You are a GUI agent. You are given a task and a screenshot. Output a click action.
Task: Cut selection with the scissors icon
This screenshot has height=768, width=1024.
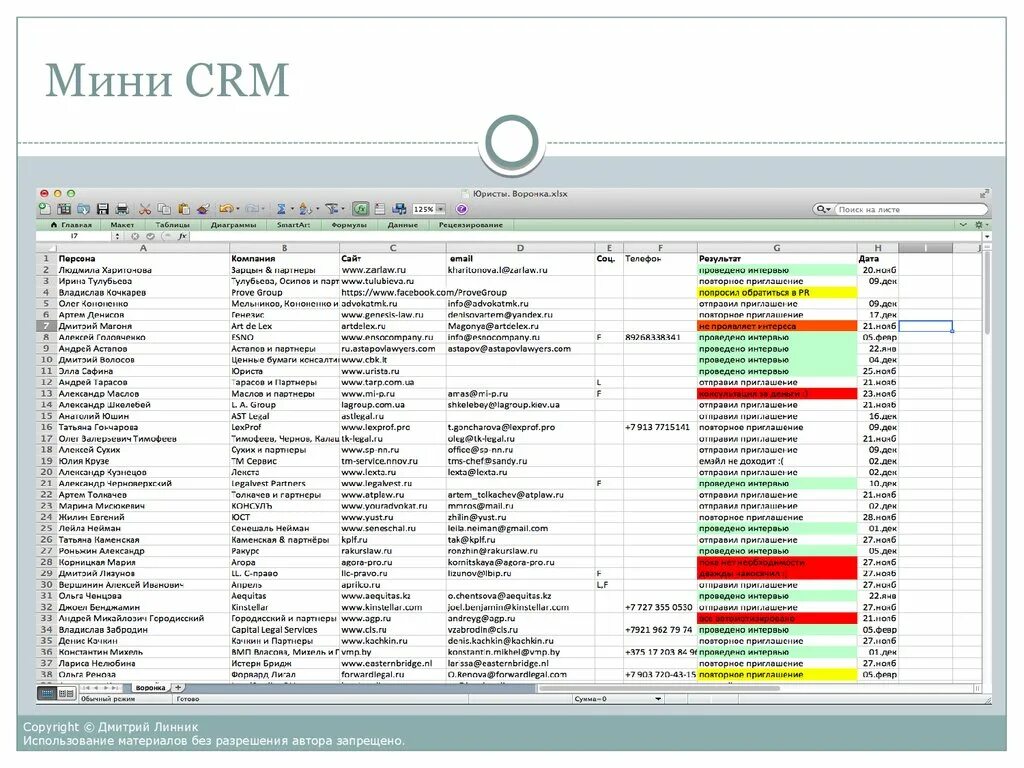pyautogui.click(x=145, y=209)
